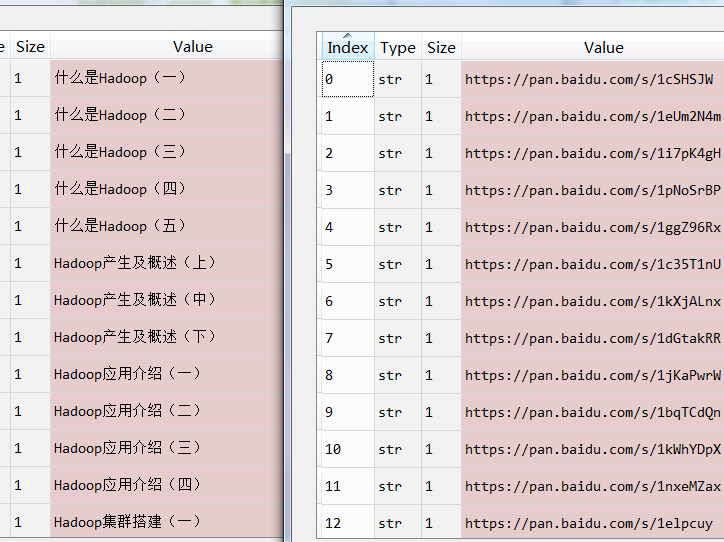Screen dimensions: 724x542
Task: Select the URL ending in 1pNoSrBP
Action: tap(592, 190)
